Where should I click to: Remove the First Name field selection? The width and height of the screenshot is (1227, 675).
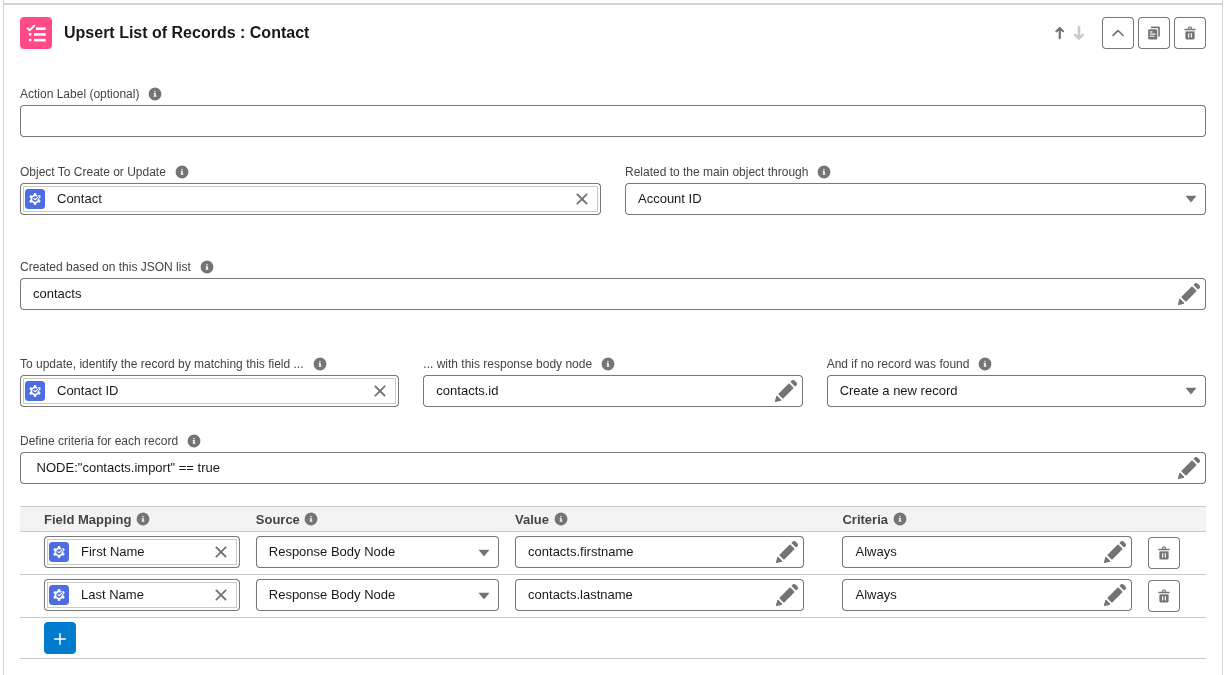tap(221, 552)
